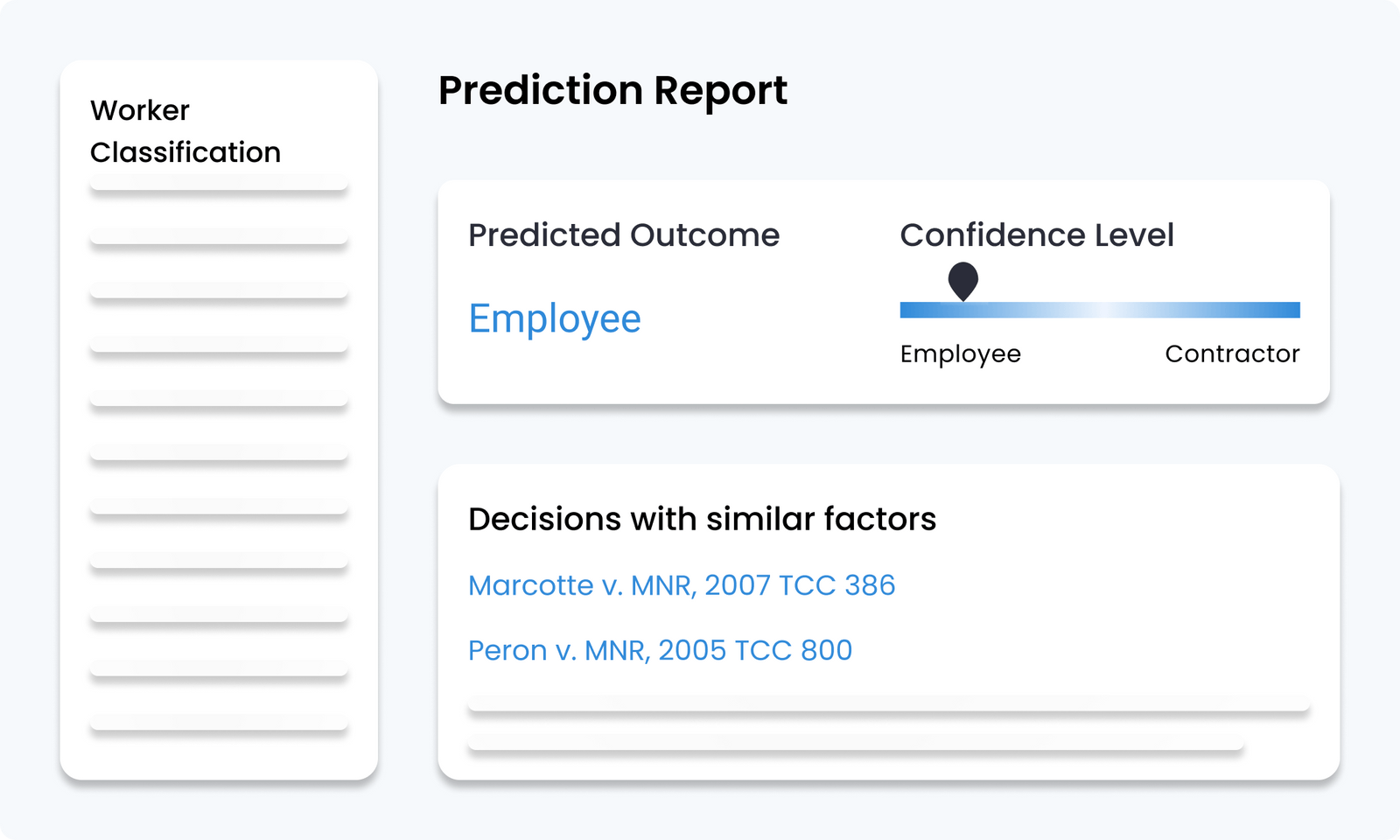Click the Worker Classification sidebar heading
Screen dimensions: 1400x840
185,131
